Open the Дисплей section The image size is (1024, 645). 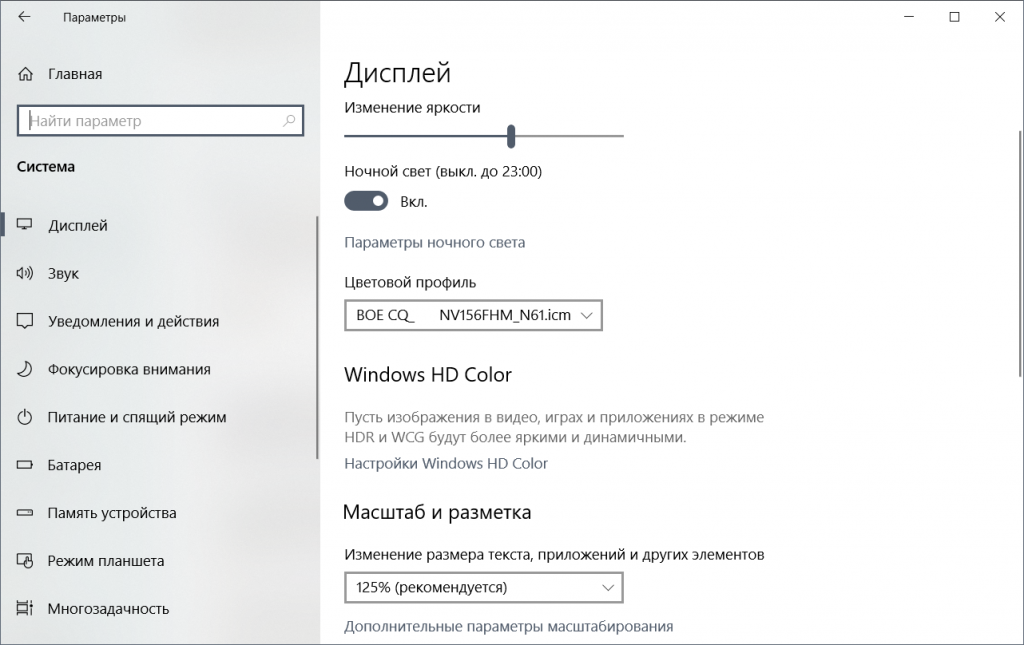[x=78, y=226]
